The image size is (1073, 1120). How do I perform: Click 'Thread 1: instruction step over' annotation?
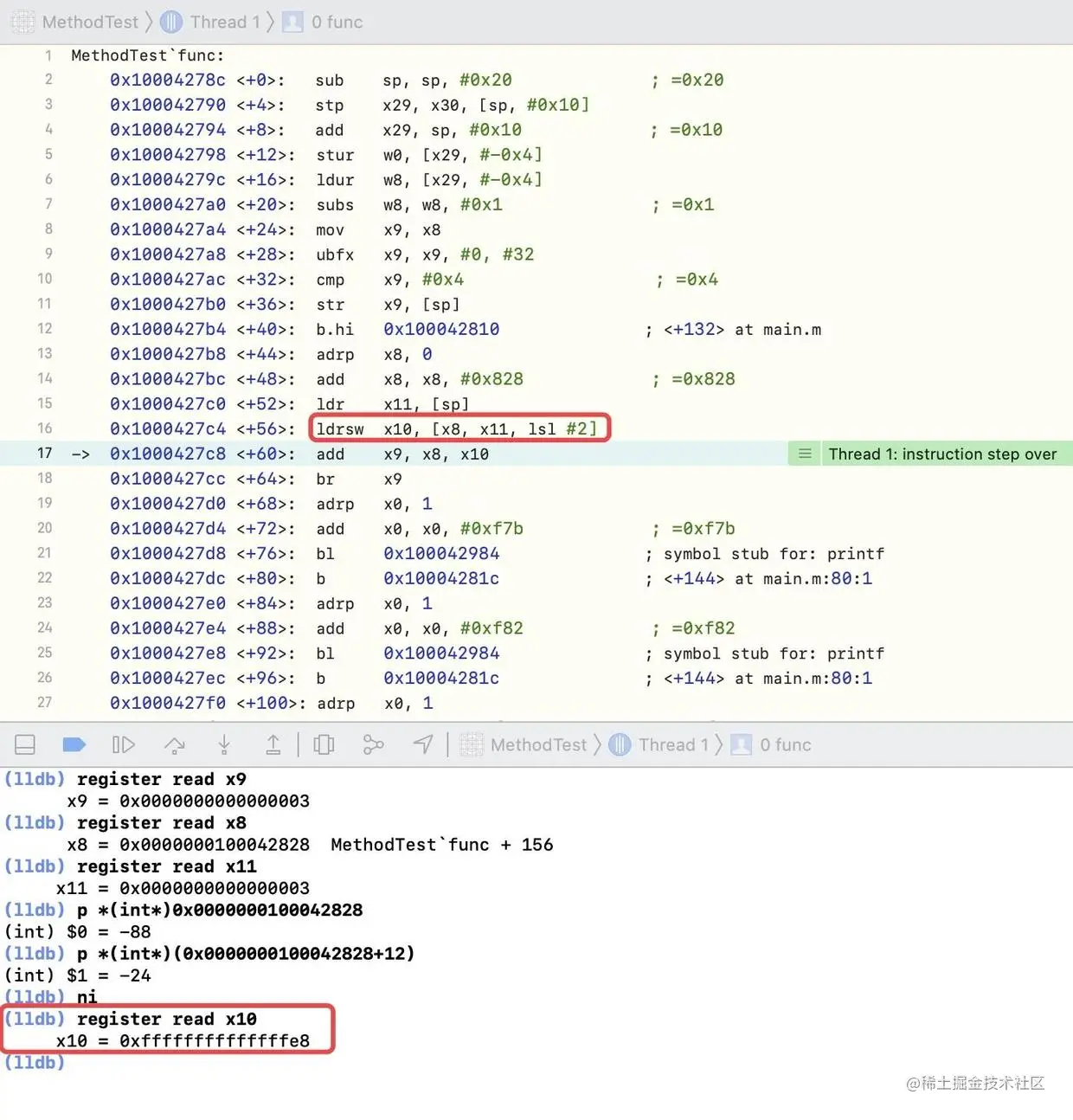(x=942, y=454)
